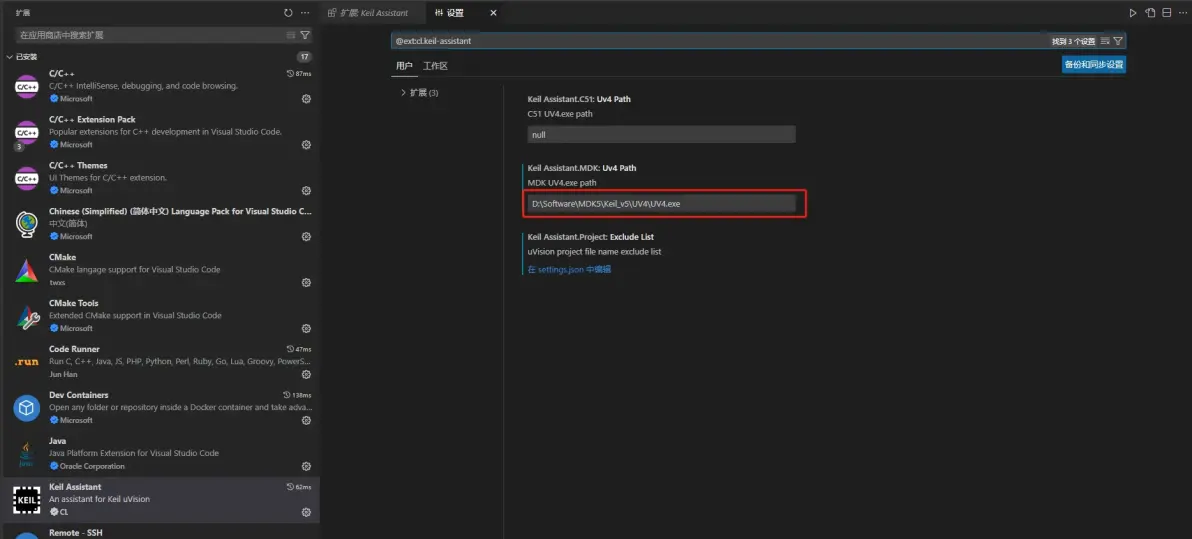
Task: Click the MDK UV4.exe path field
Action: (x=661, y=204)
